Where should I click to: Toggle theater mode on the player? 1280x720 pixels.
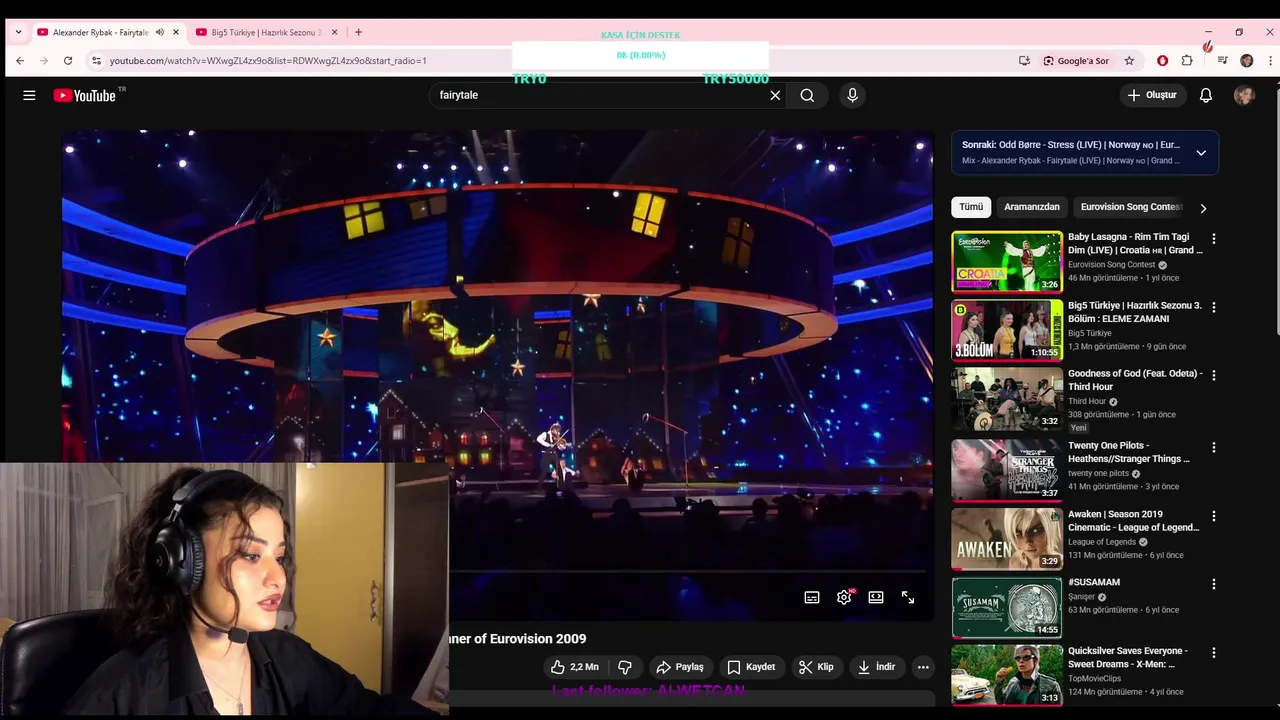tap(876, 597)
